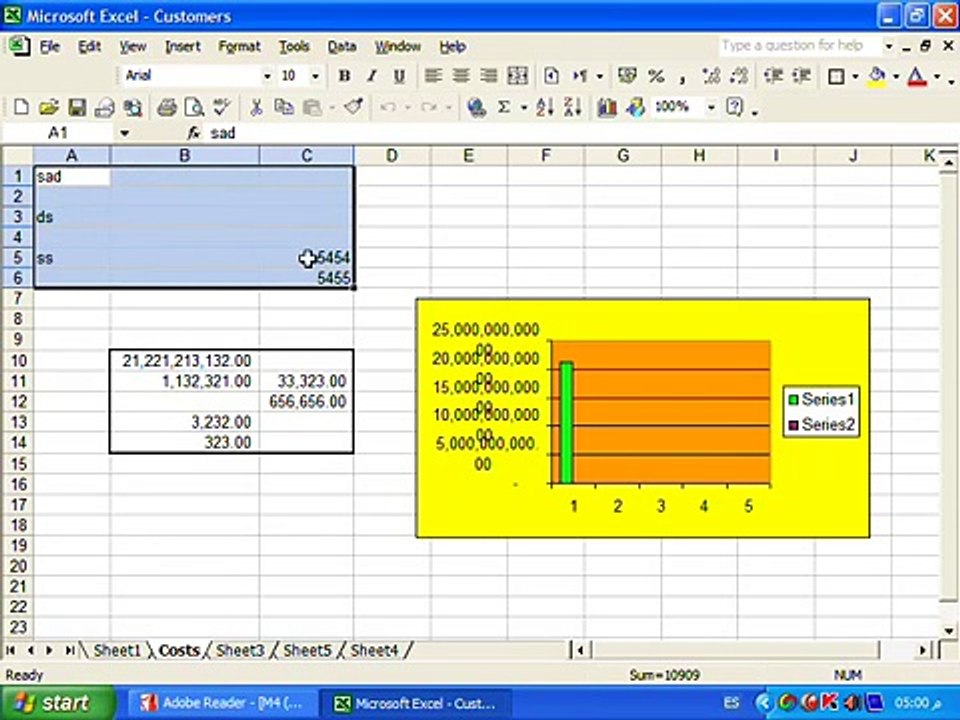
Task: Open Print Preview from the toolbar
Action: click(195, 107)
